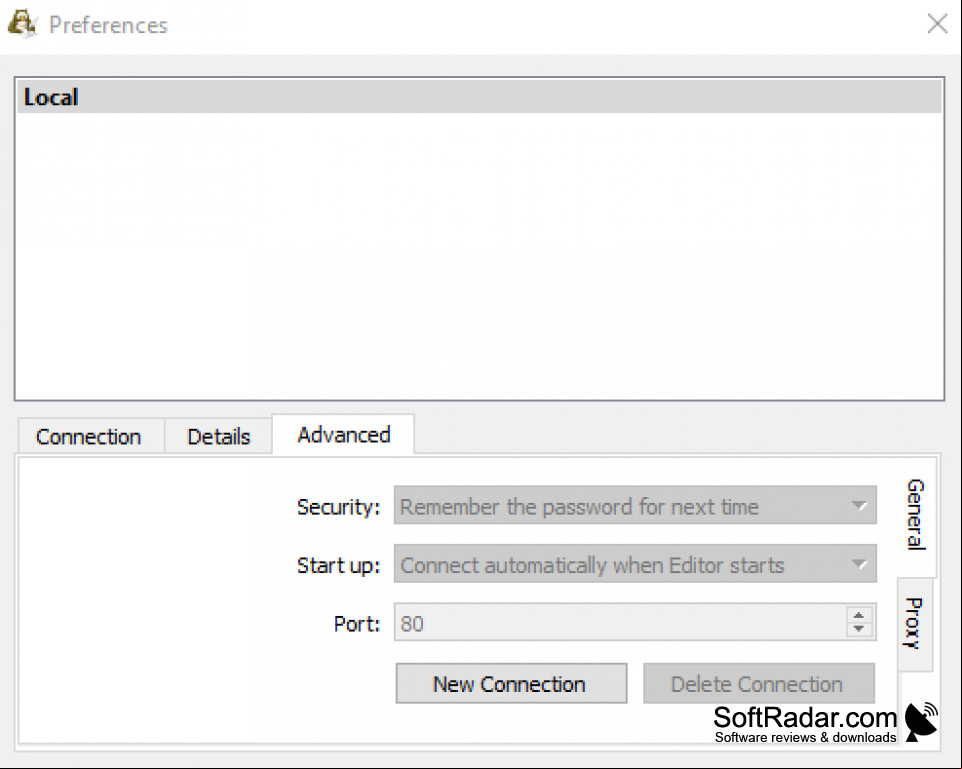Expand the Start up behavior dropdown
Viewport: 962px width, 769px height.
tap(635, 564)
